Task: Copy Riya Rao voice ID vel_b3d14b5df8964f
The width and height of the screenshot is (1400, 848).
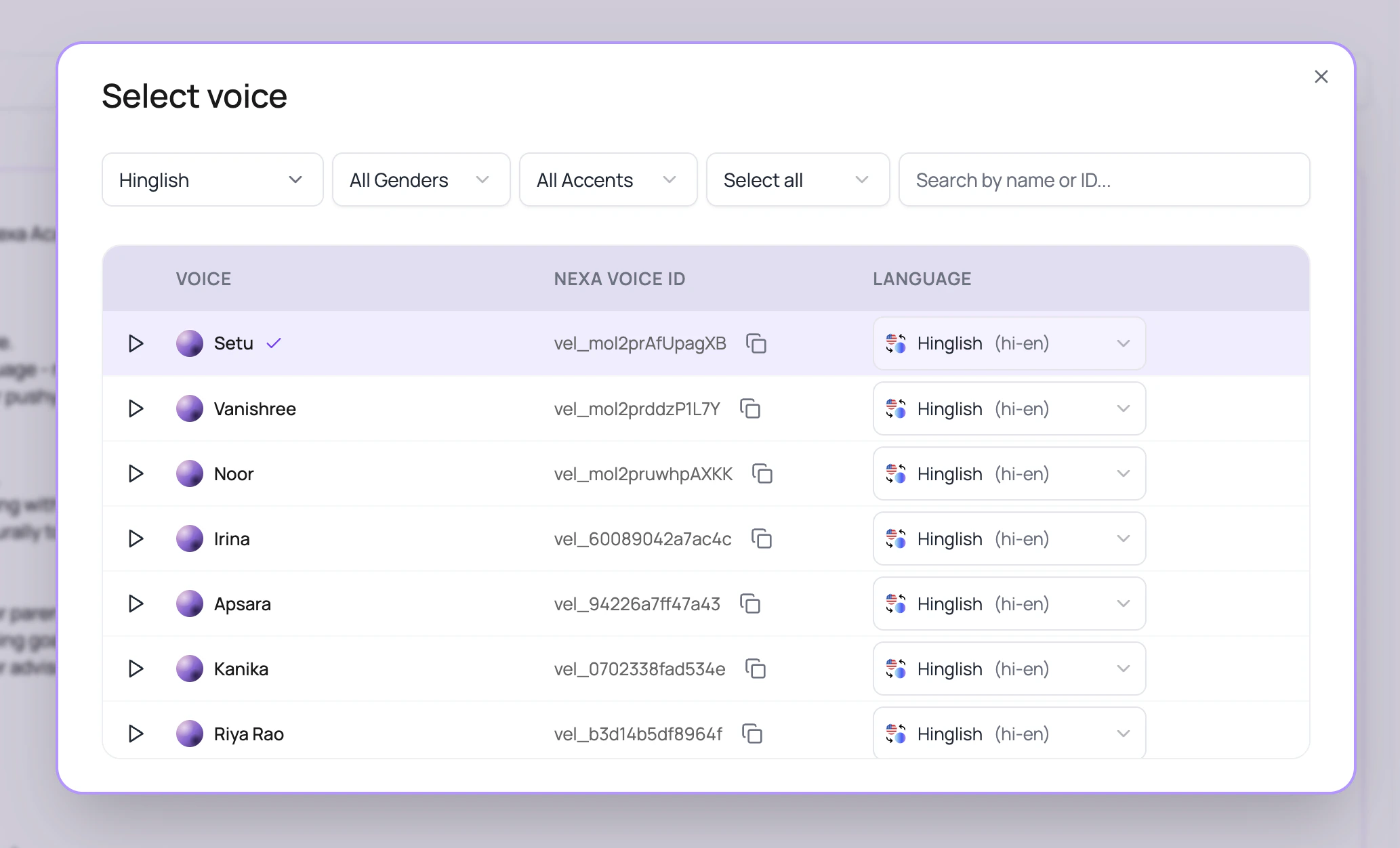Action: [752, 734]
